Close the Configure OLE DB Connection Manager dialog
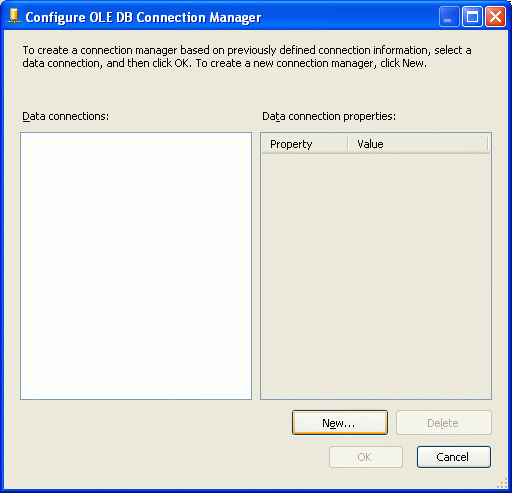Screen dimensions: 512x493 (x=495, y=16)
